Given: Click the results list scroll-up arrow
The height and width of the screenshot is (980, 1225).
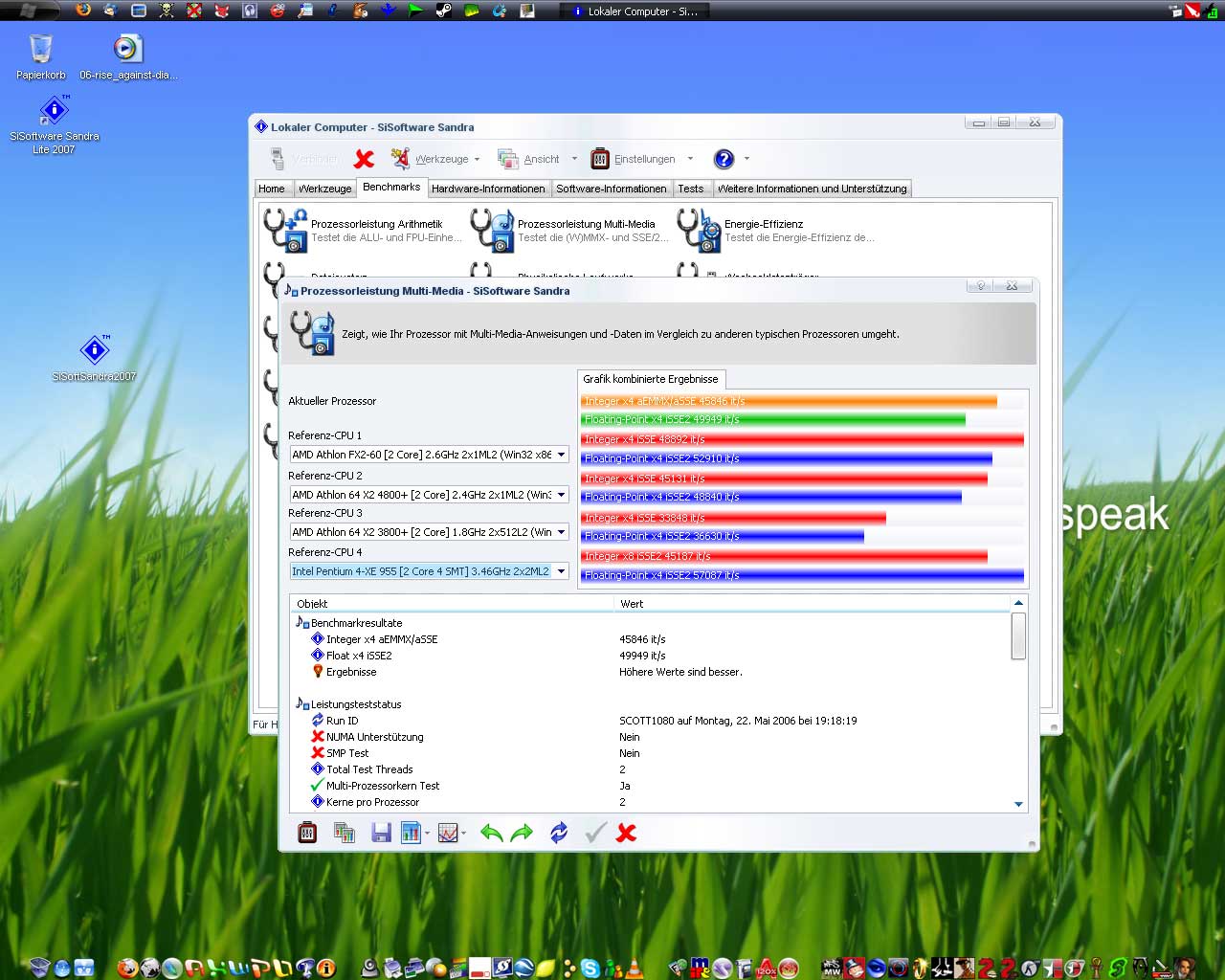Looking at the screenshot, I should (1018, 603).
